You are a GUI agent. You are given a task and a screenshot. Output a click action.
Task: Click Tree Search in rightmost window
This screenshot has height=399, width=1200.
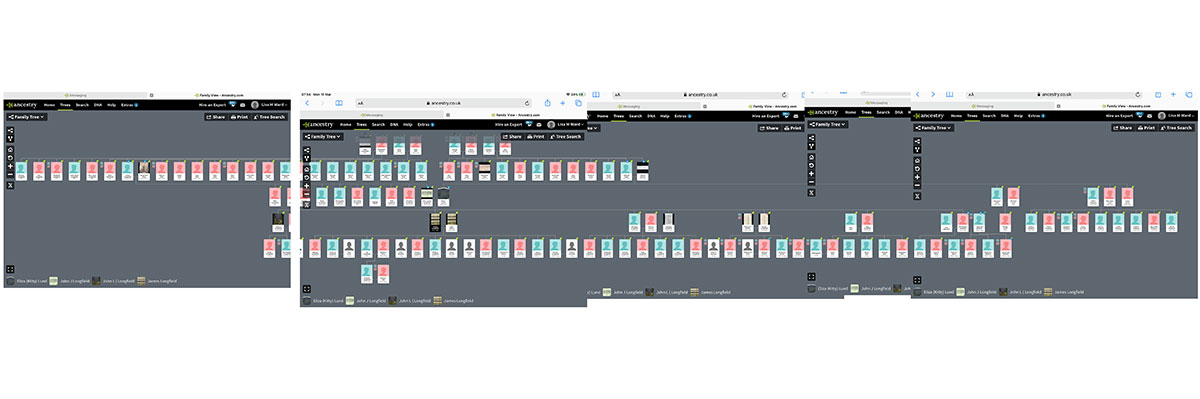(x=1177, y=128)
